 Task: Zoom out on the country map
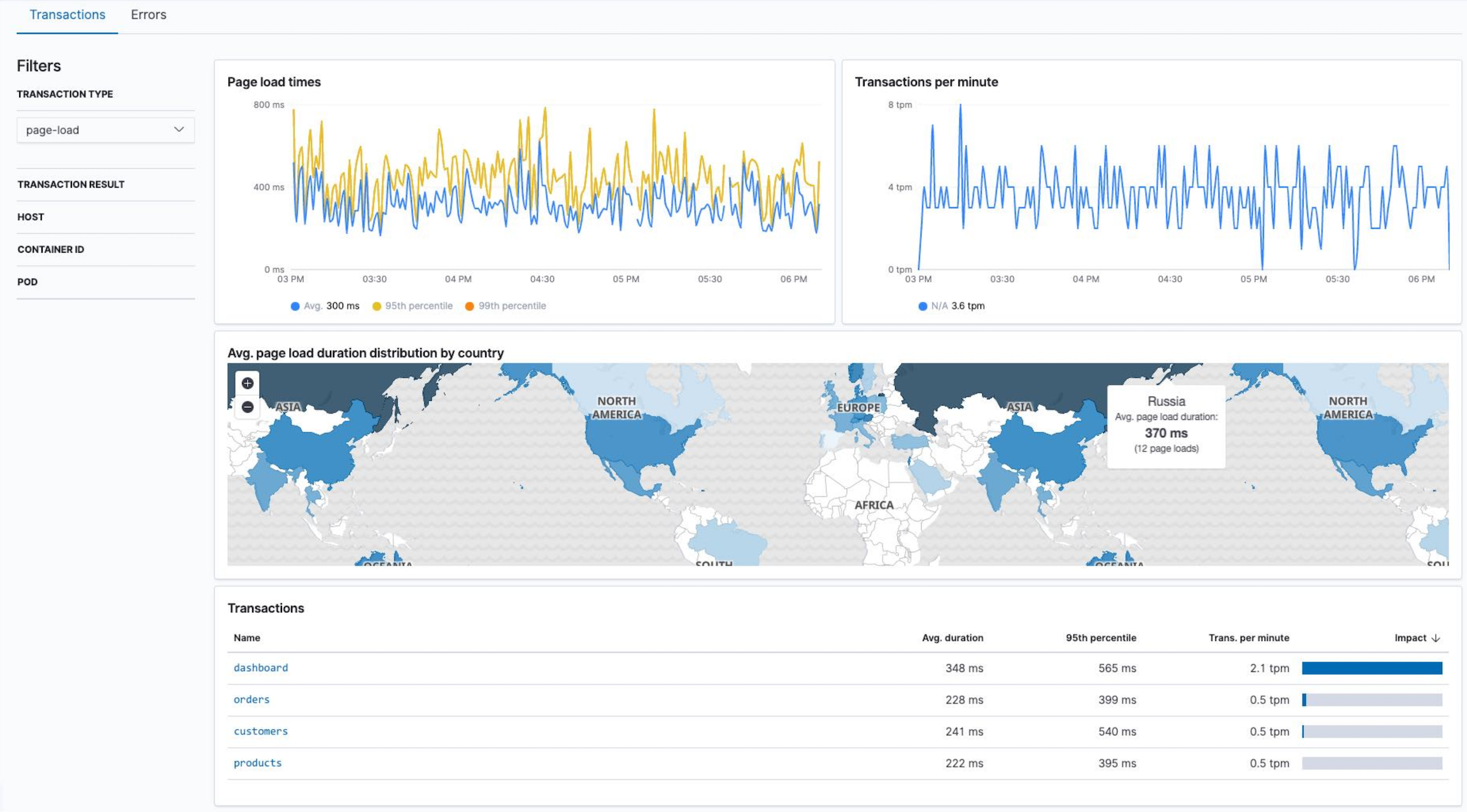(x=247, y=407)
